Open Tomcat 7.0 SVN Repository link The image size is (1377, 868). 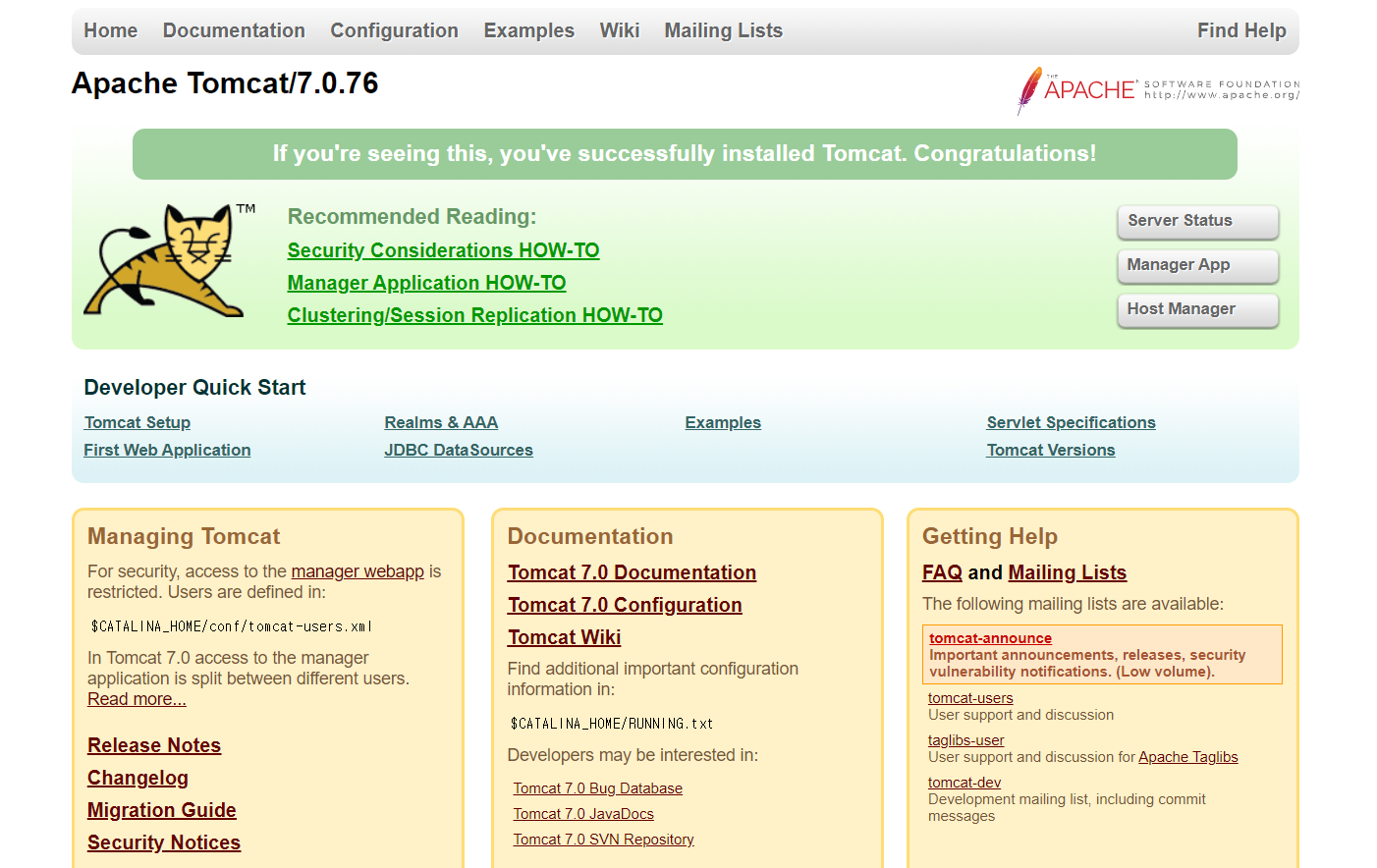click(x=603, y=840)
